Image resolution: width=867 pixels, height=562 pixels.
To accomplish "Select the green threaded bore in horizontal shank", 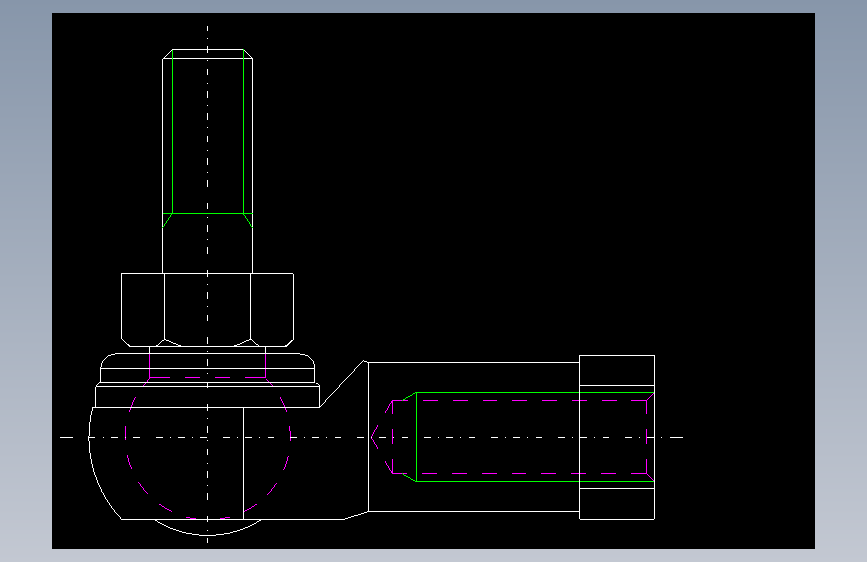I will [529, 437].
